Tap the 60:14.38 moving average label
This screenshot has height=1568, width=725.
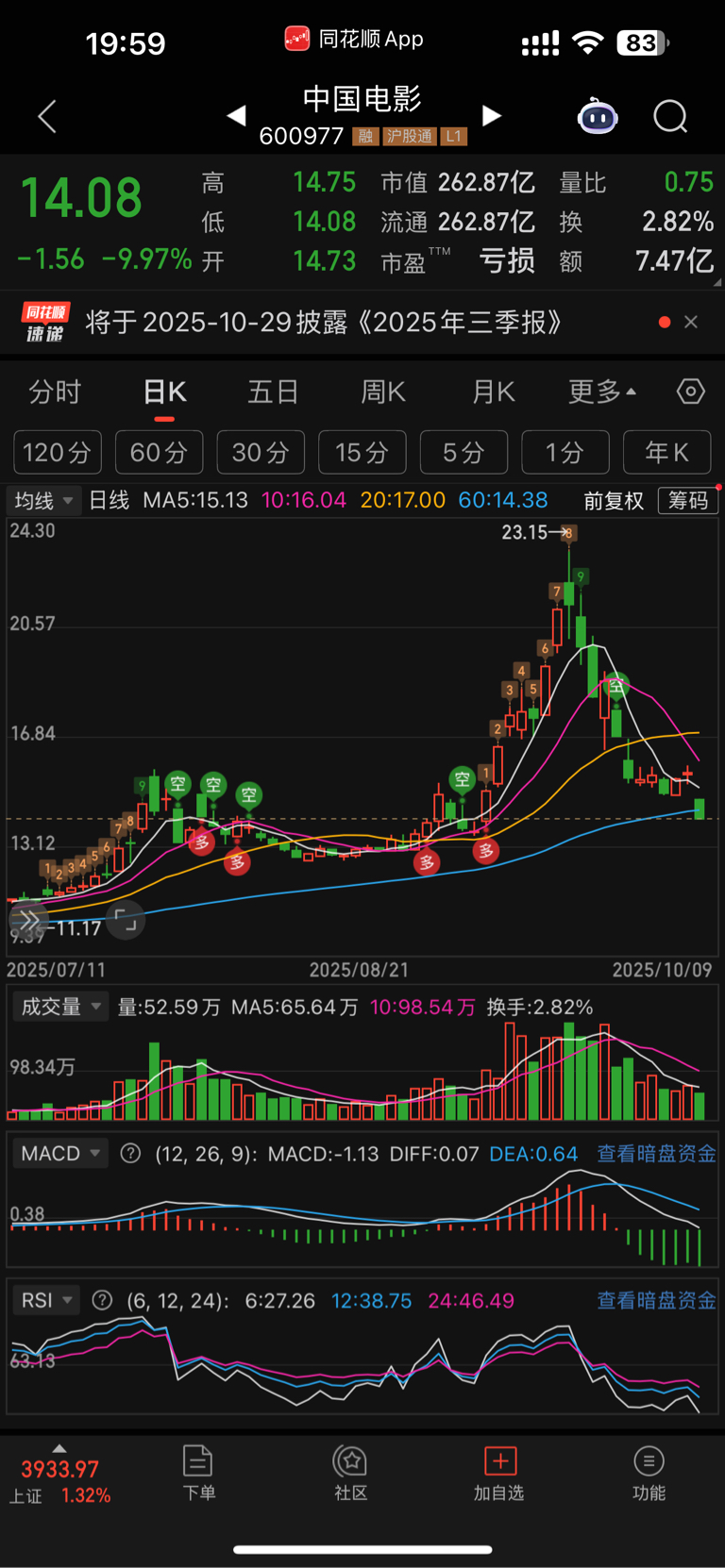[x=503, y=500]
